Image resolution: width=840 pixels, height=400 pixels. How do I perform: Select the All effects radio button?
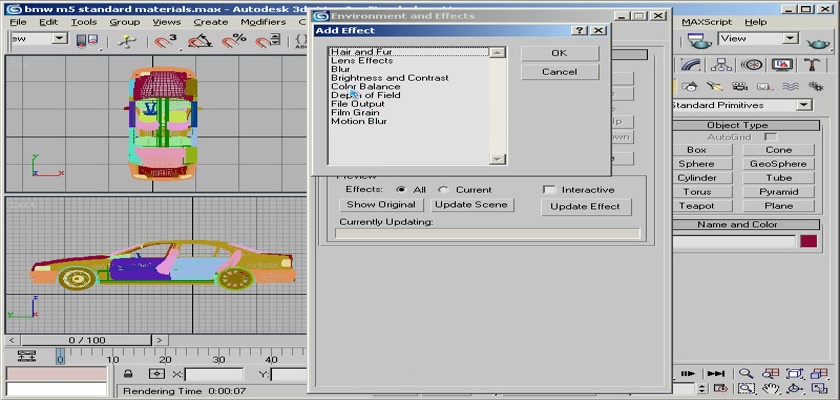(401, 190)
